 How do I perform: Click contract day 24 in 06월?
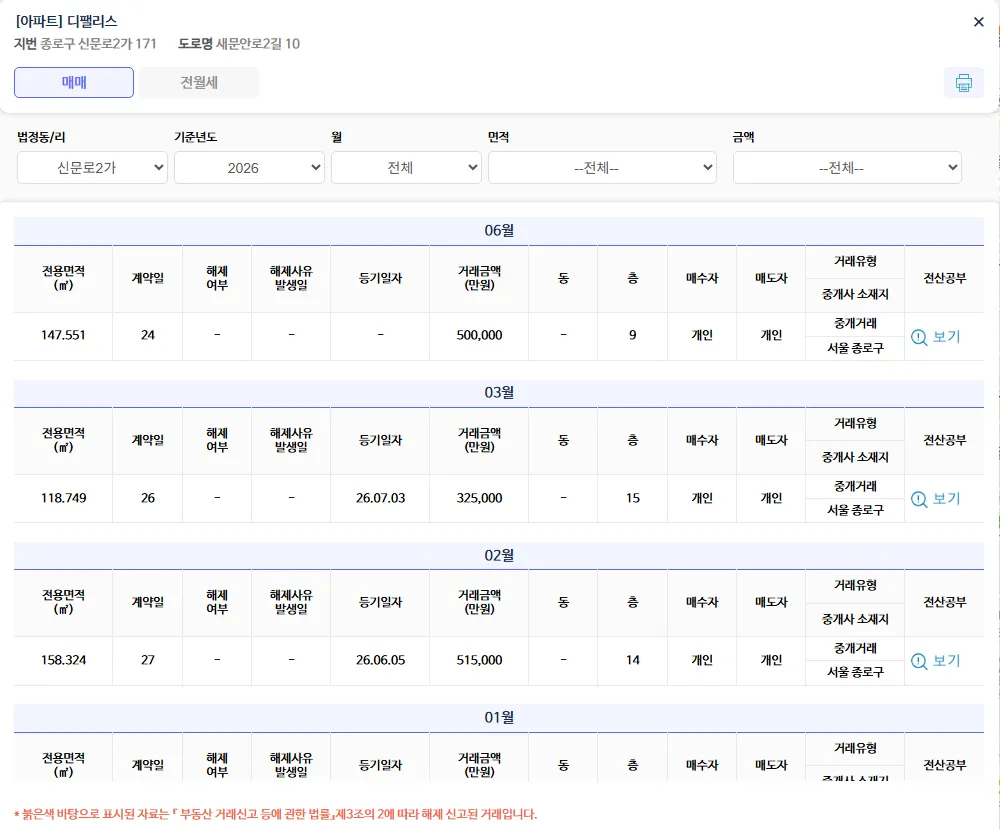pos(147,336)
